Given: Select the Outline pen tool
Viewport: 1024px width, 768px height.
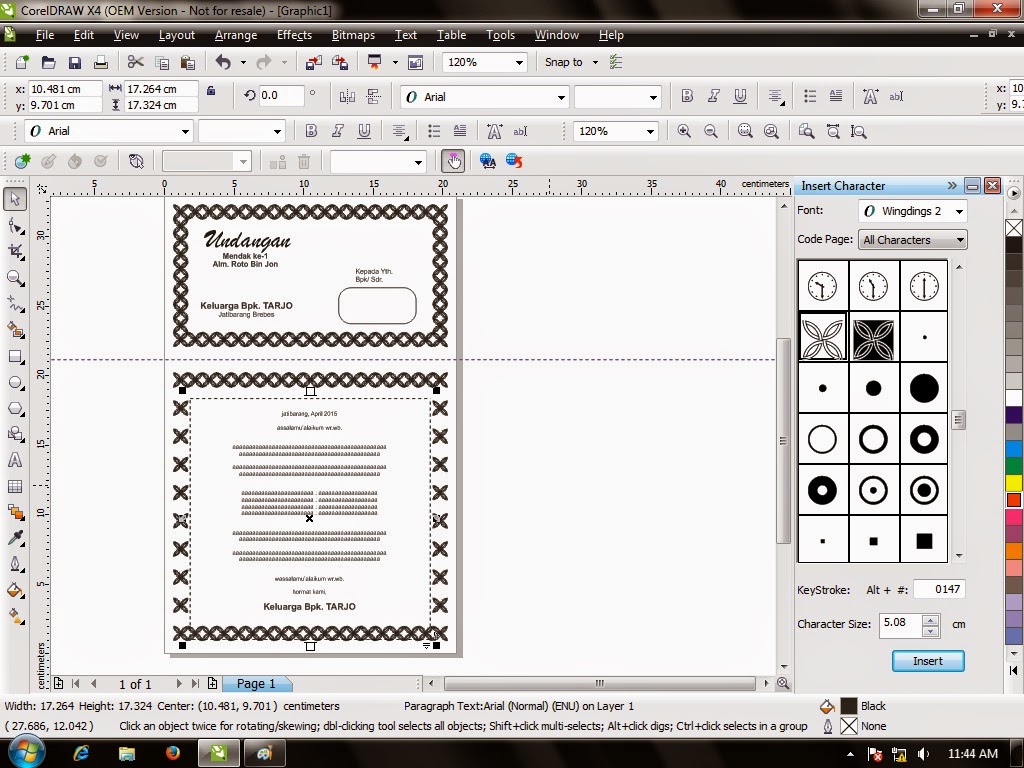Looking at the screenshot, I should click(15, 564).
